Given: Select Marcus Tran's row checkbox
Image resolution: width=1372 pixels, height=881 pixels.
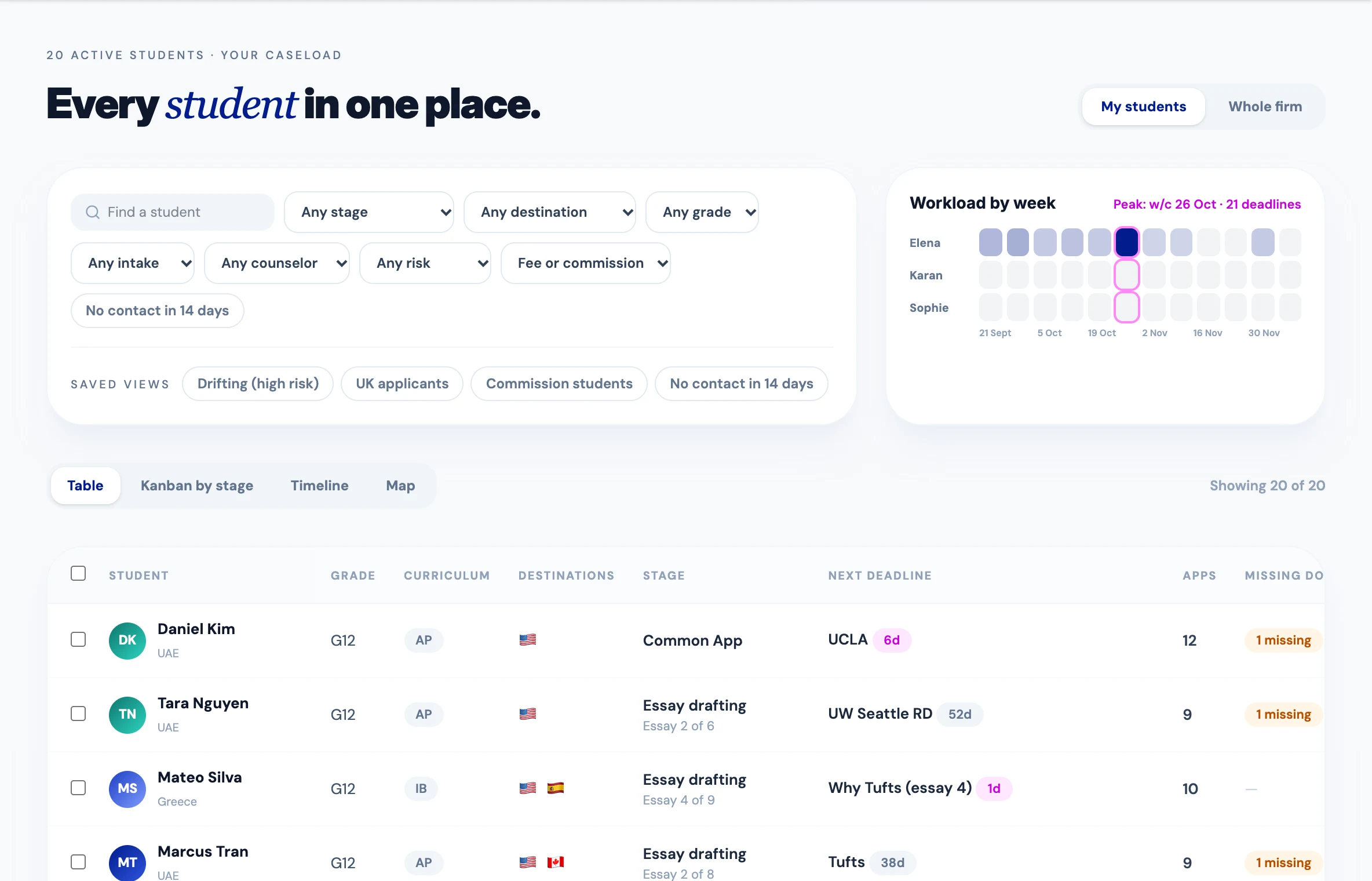Looking at the screenshot, I should tap(78, 862).
